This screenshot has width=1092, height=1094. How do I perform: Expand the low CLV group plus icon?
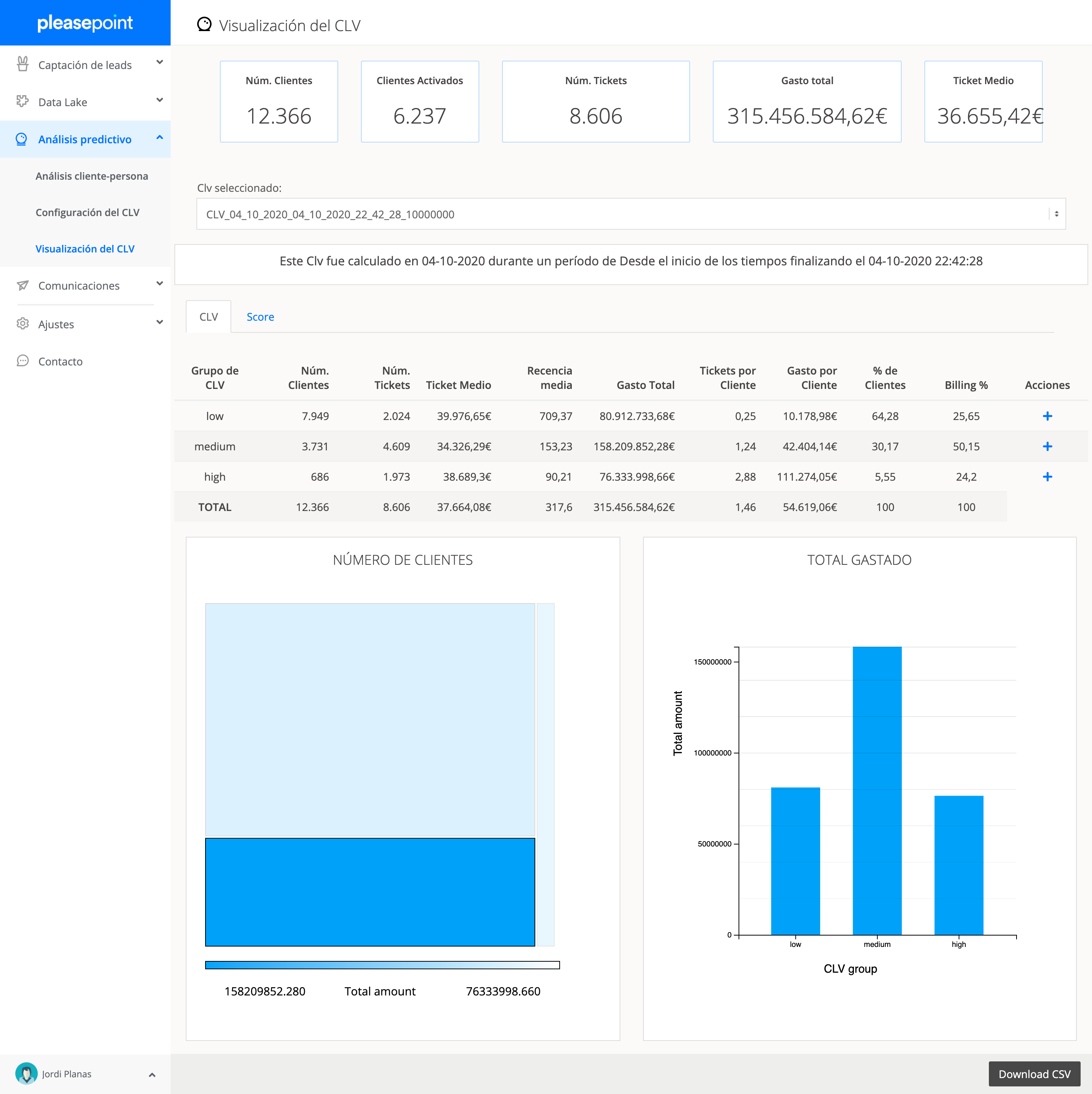click(1047, 416)
